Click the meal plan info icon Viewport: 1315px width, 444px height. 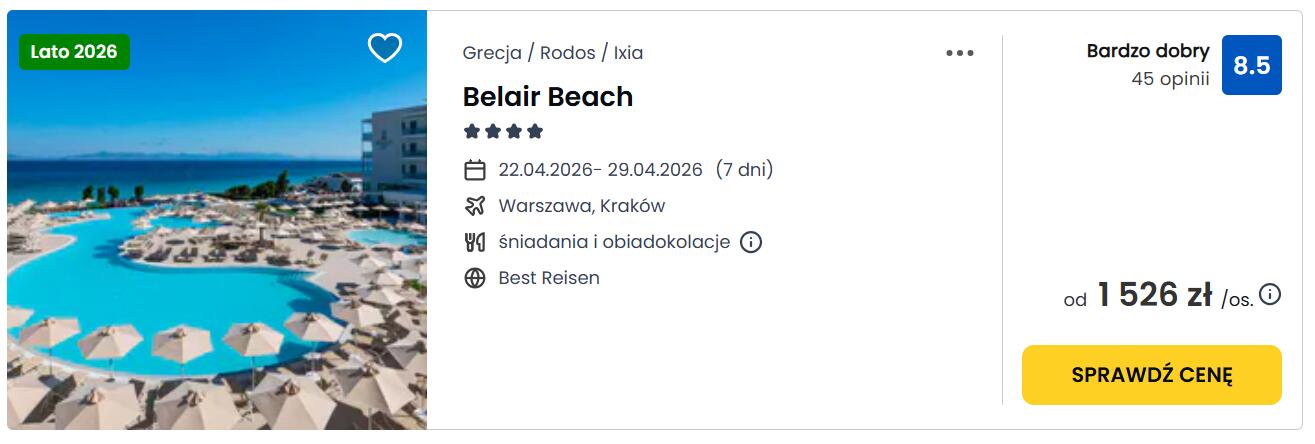[751, 242]
